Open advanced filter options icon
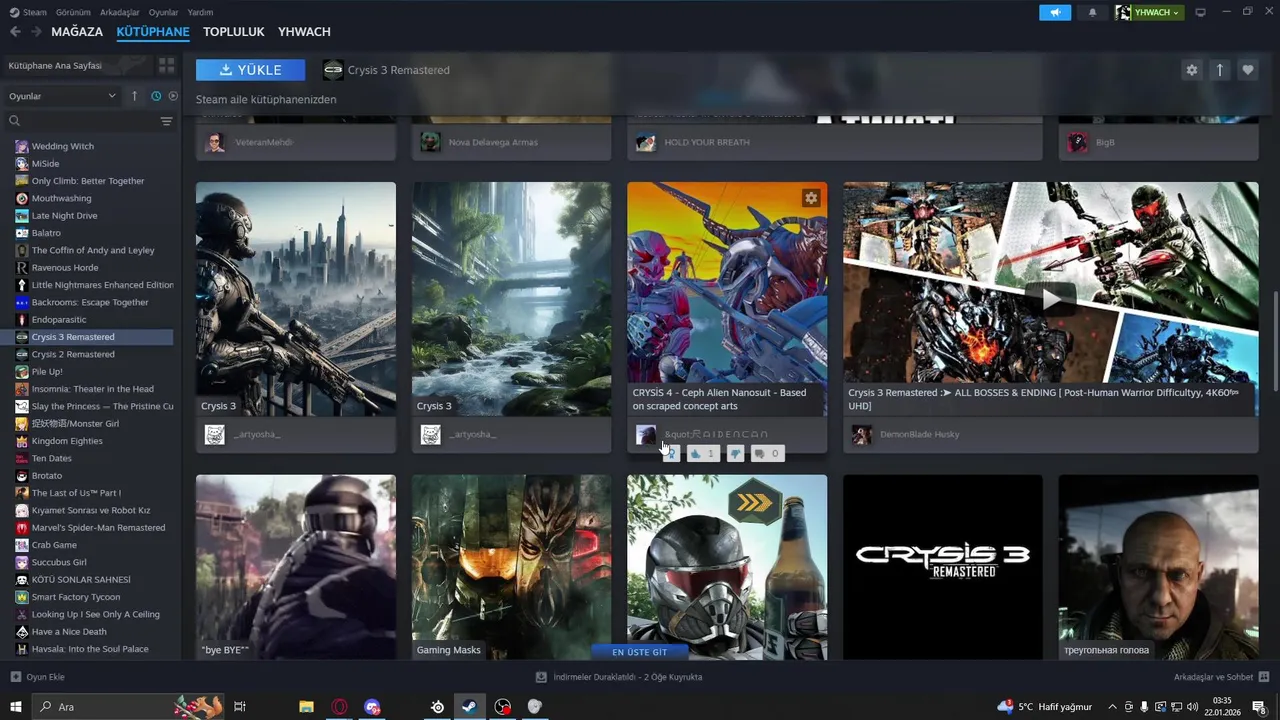Image resolution: width=1280 pixels, height=720 pixels. click(x=166, y=121)
